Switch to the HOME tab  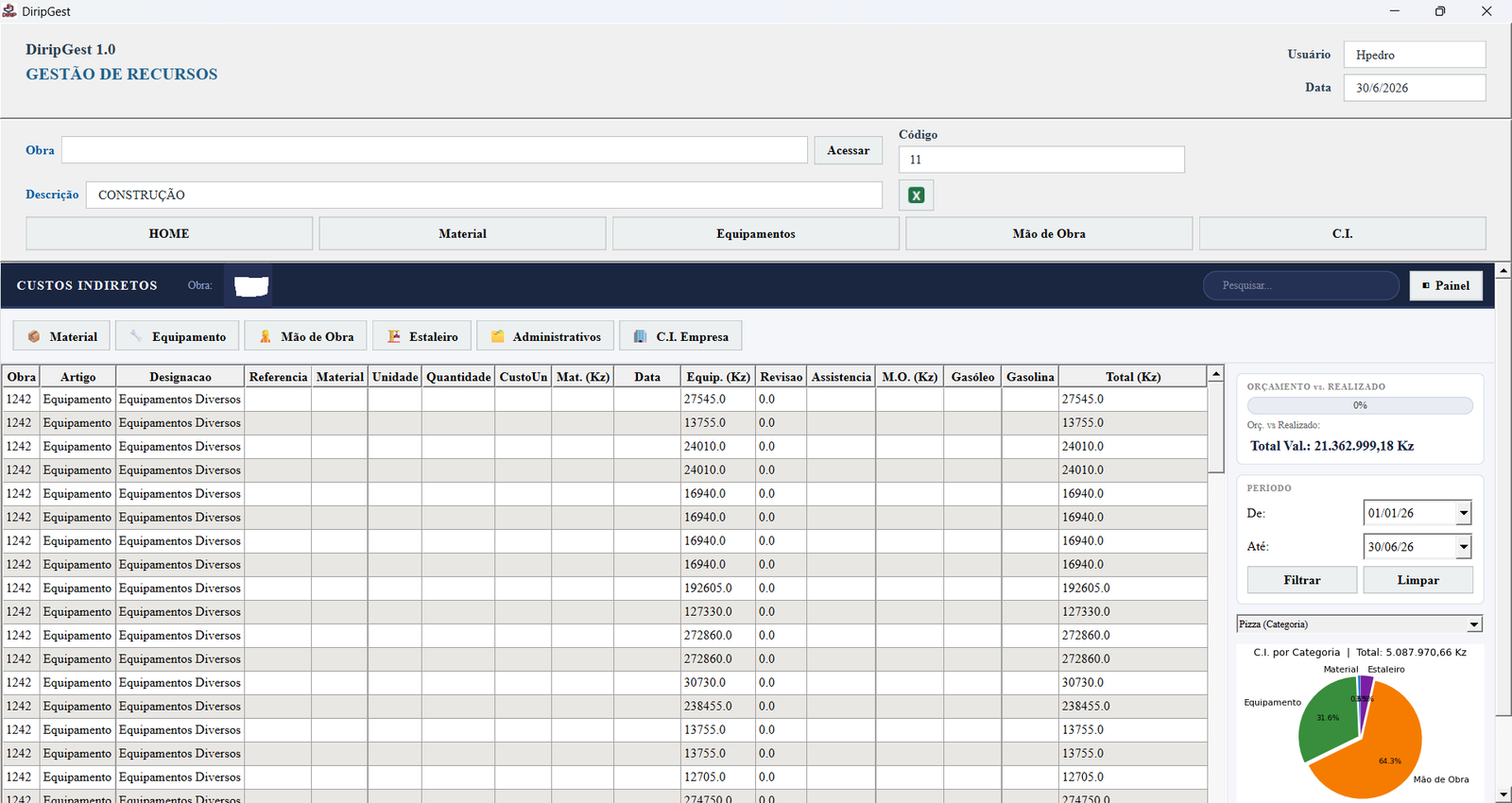click(169, 233)
